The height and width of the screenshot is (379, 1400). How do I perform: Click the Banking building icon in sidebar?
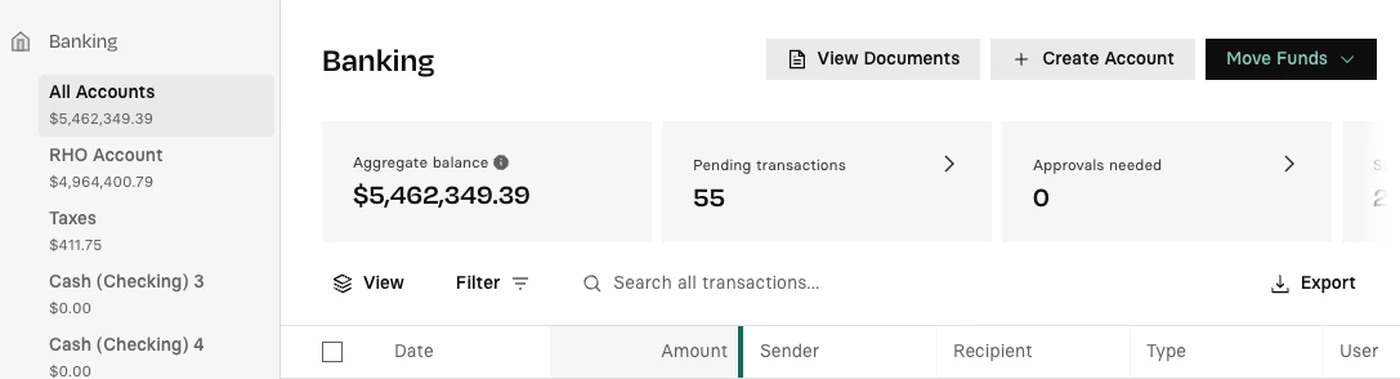21,42
